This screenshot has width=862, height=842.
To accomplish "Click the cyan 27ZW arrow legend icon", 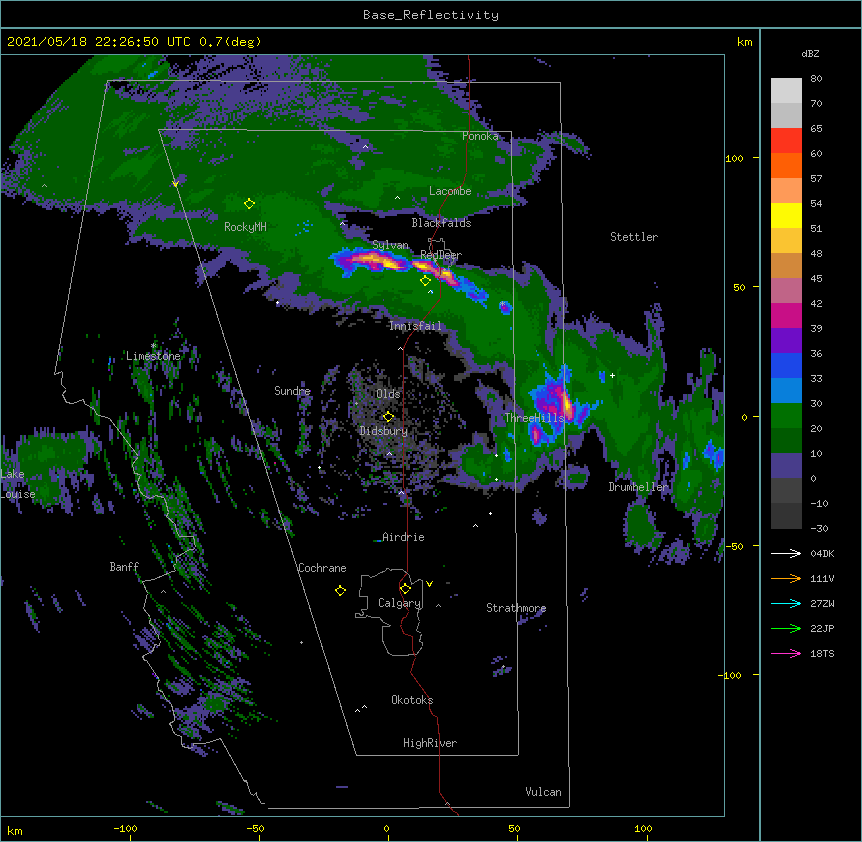I will [x=786, y=603].
